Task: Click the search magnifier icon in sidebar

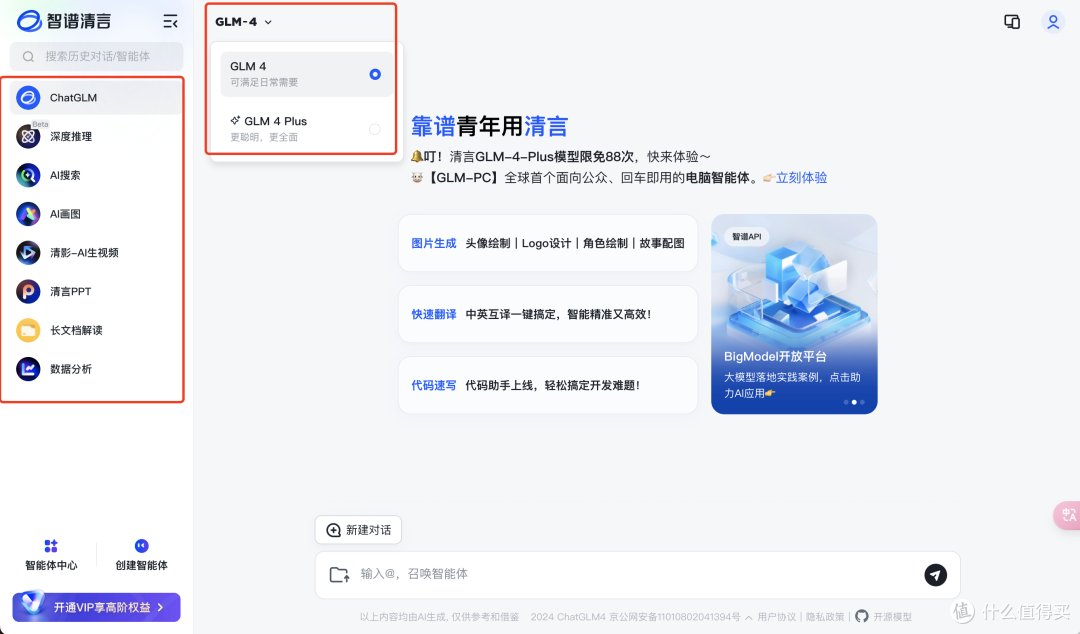Action: [28, 57]
